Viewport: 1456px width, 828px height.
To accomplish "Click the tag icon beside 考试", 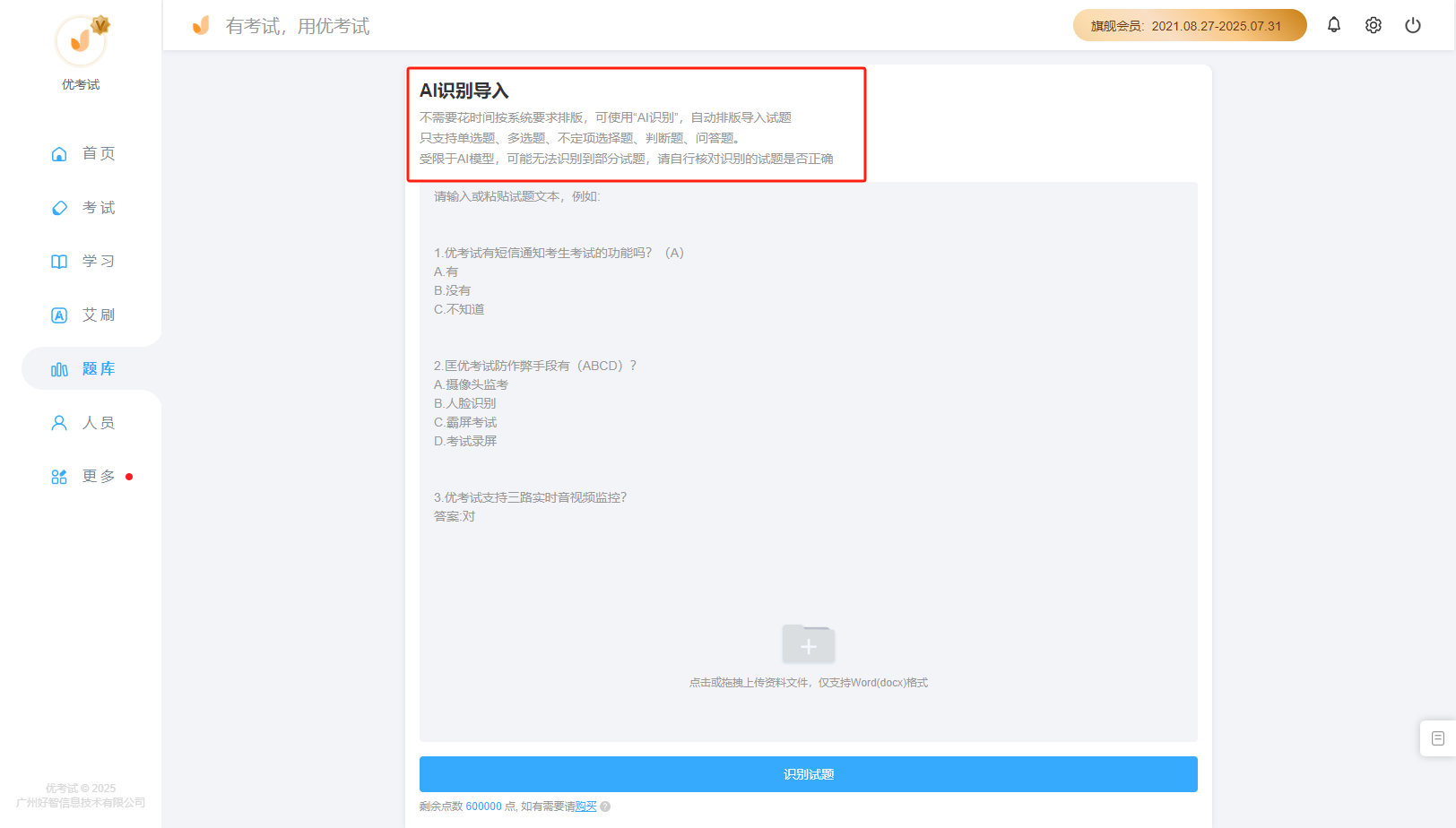I will (59, 208).
